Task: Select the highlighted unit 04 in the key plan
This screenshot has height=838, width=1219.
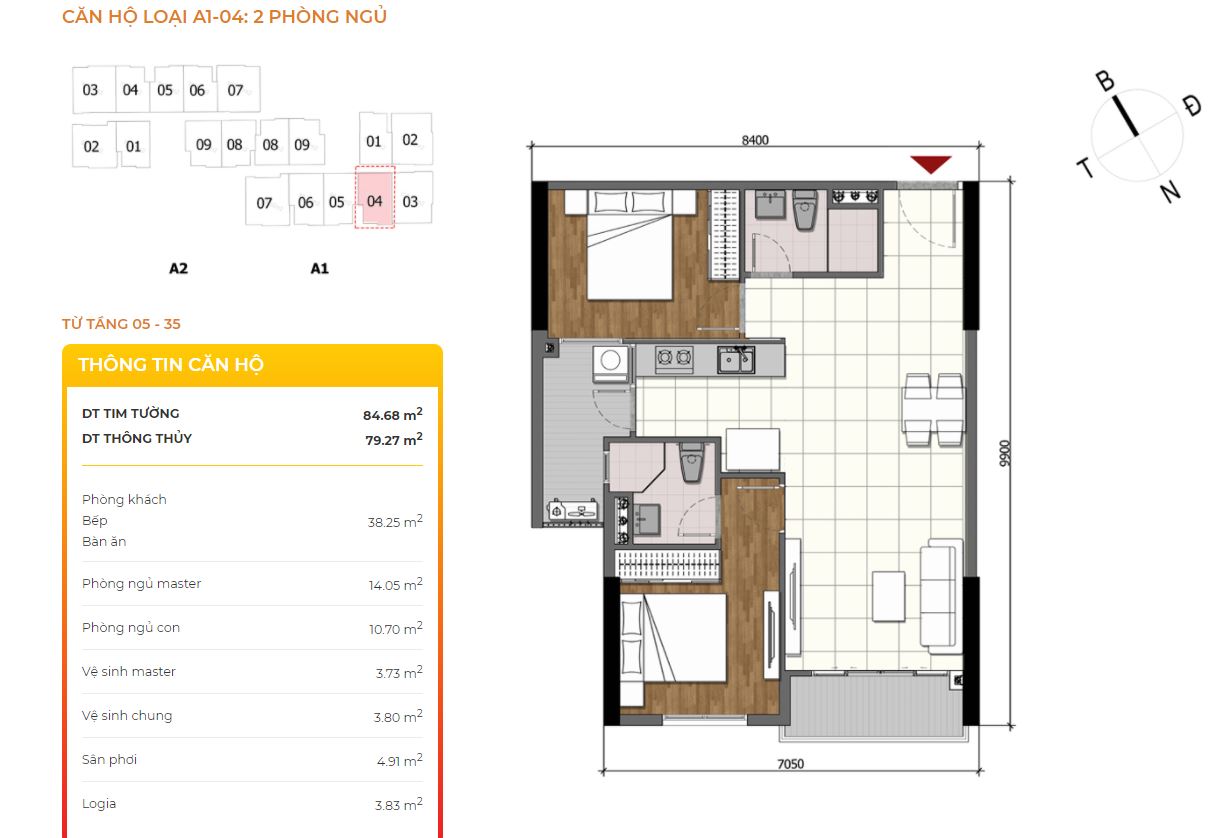Action: click(375, 197)
